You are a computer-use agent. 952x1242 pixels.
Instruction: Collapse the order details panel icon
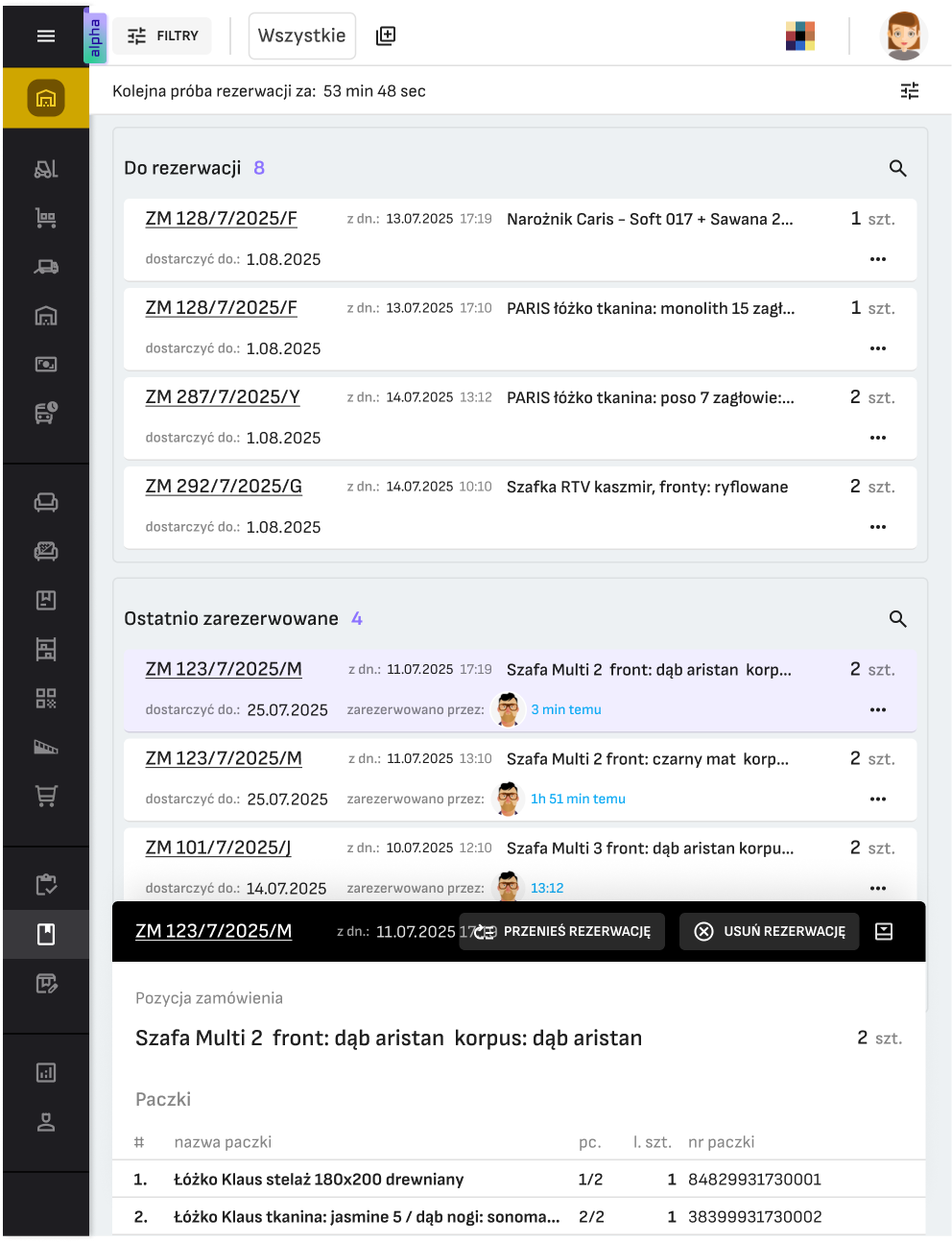pyautogui.click(x=884, y=931)
